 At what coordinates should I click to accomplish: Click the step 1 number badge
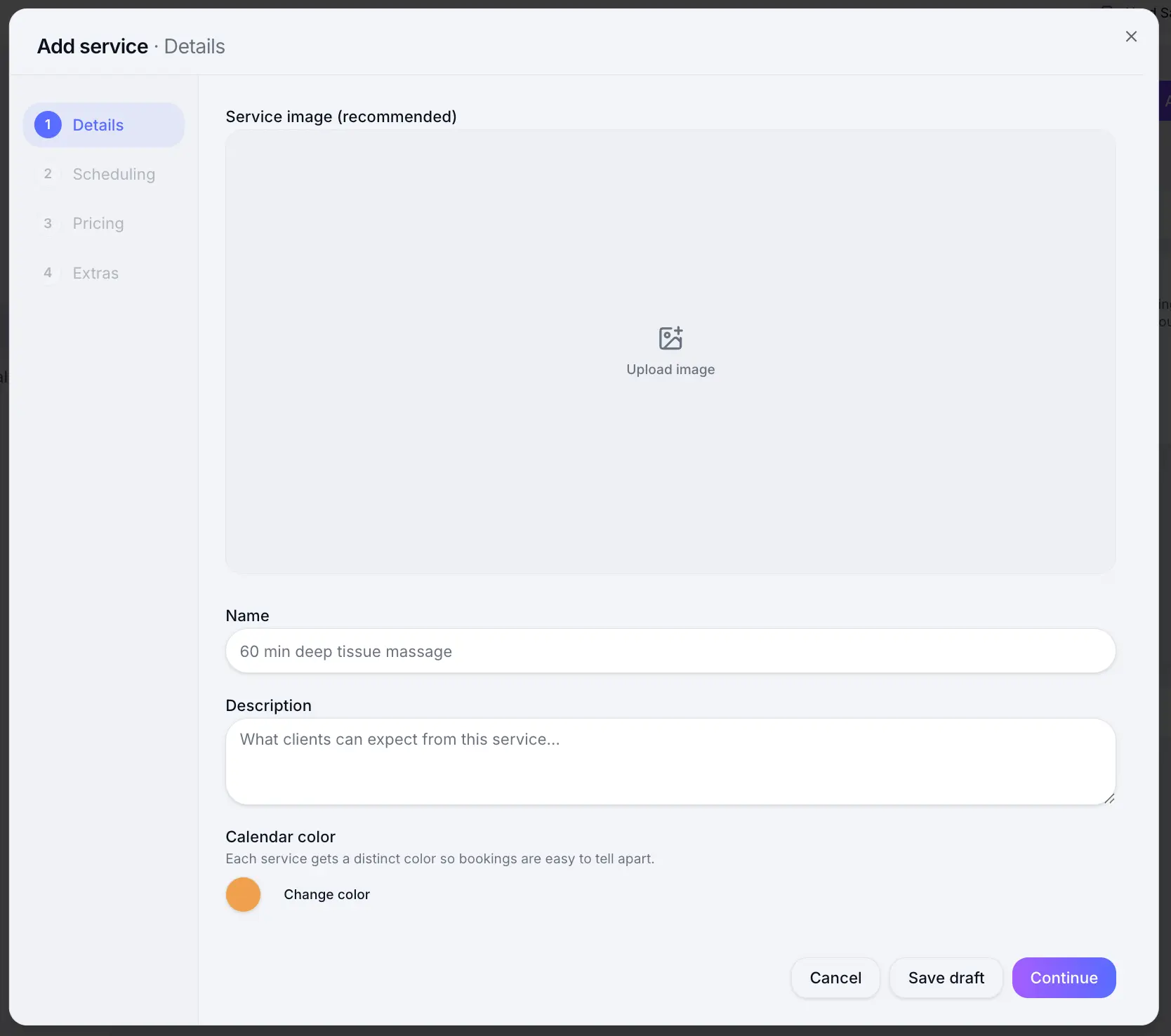click(48, 125)
